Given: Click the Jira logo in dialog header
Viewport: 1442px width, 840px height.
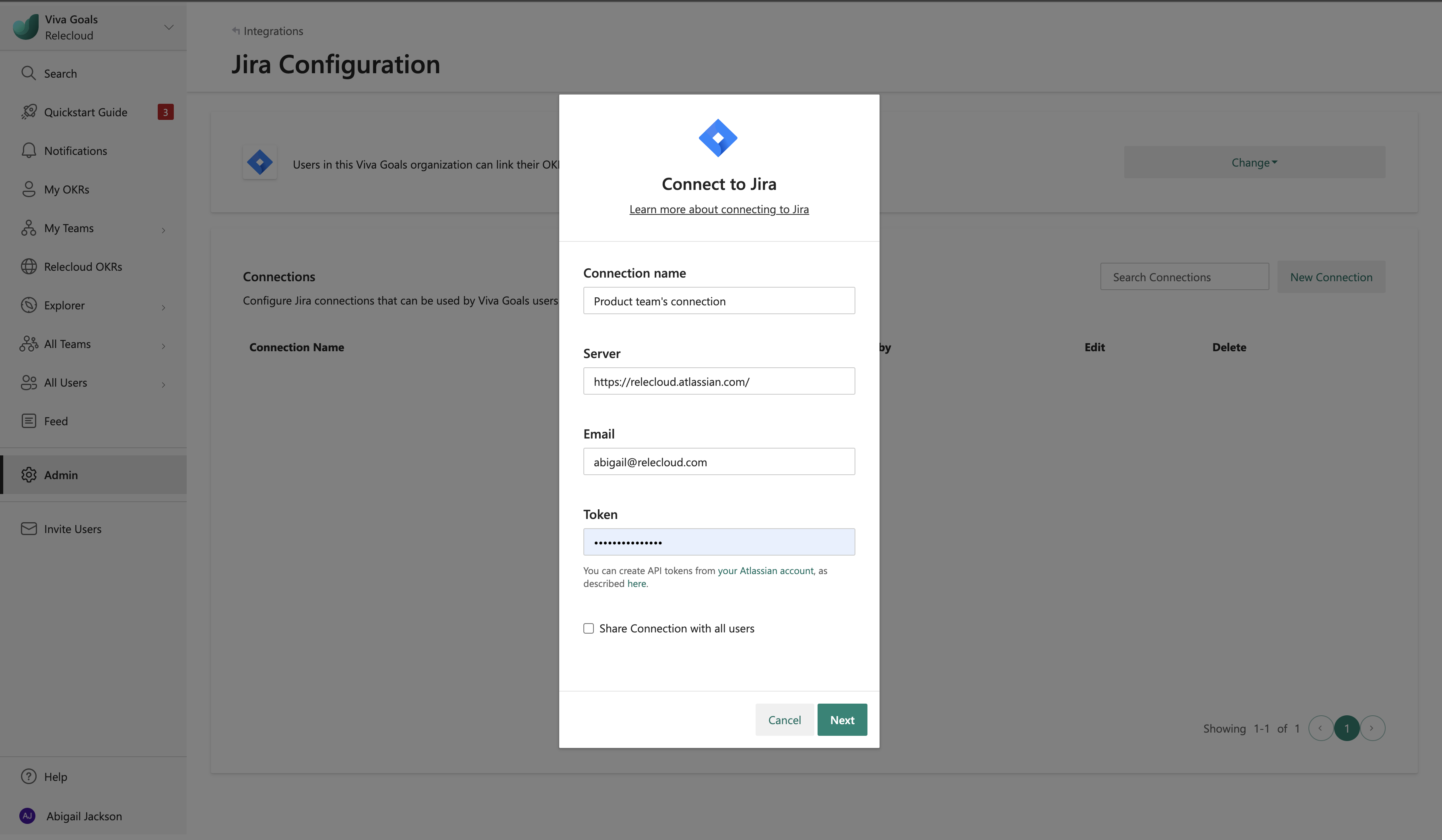Looking at the screenshot, I should coord(718,138).
